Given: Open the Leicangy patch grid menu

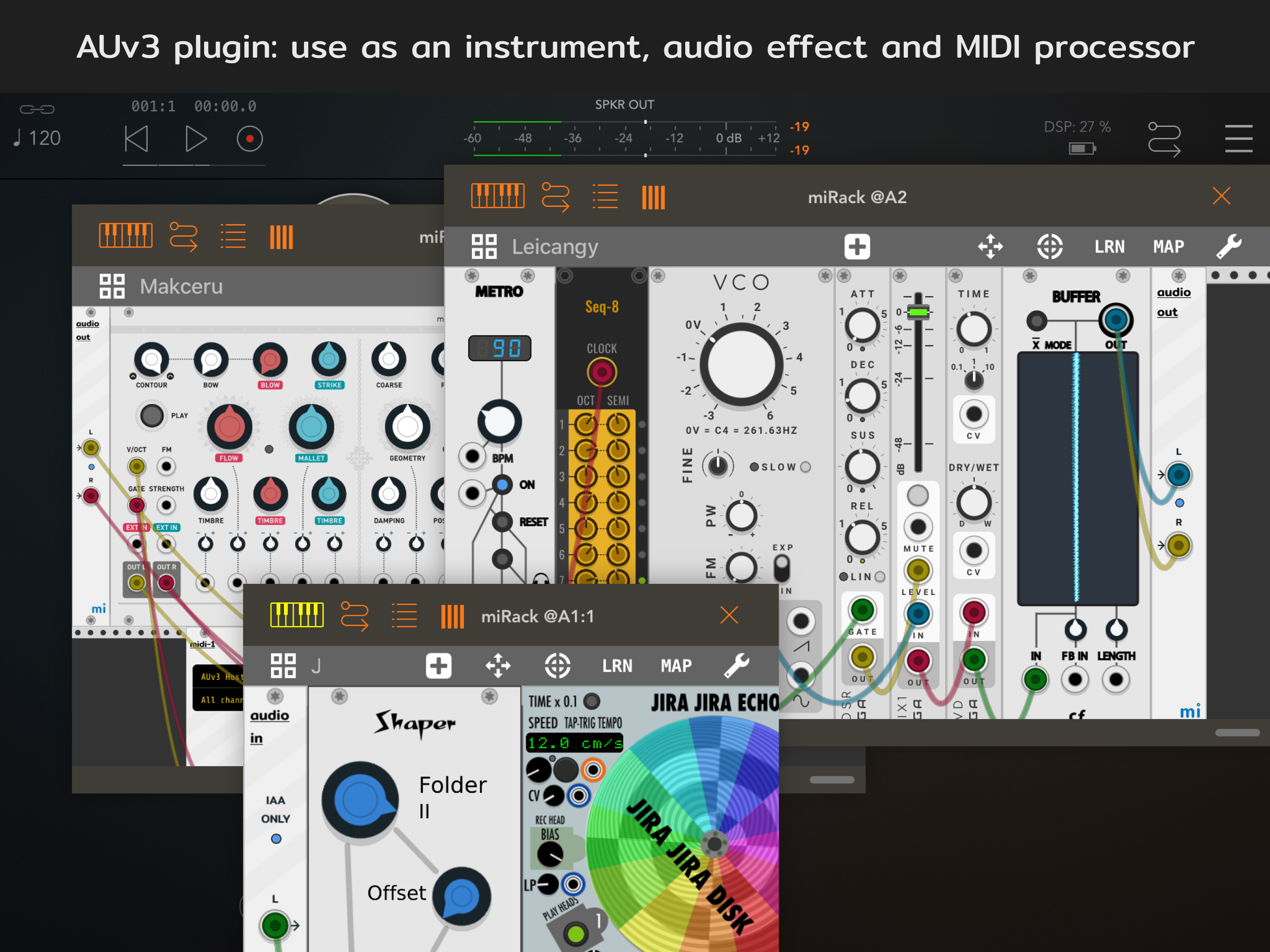Looking at the screenshot, I should [484, 247].
